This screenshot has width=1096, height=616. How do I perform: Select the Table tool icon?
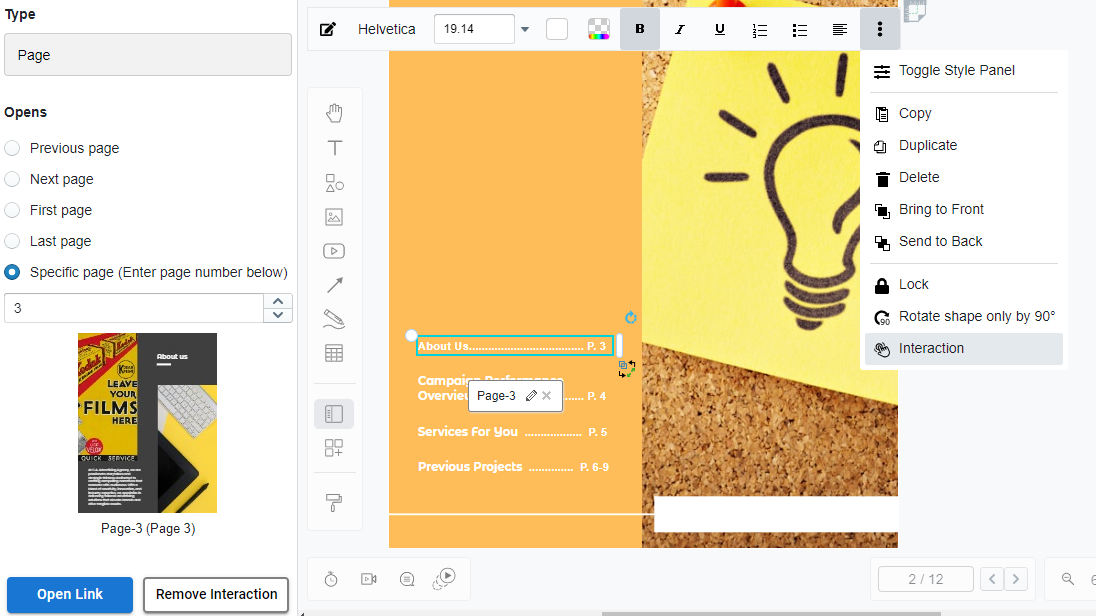click(x=334, y=353)
